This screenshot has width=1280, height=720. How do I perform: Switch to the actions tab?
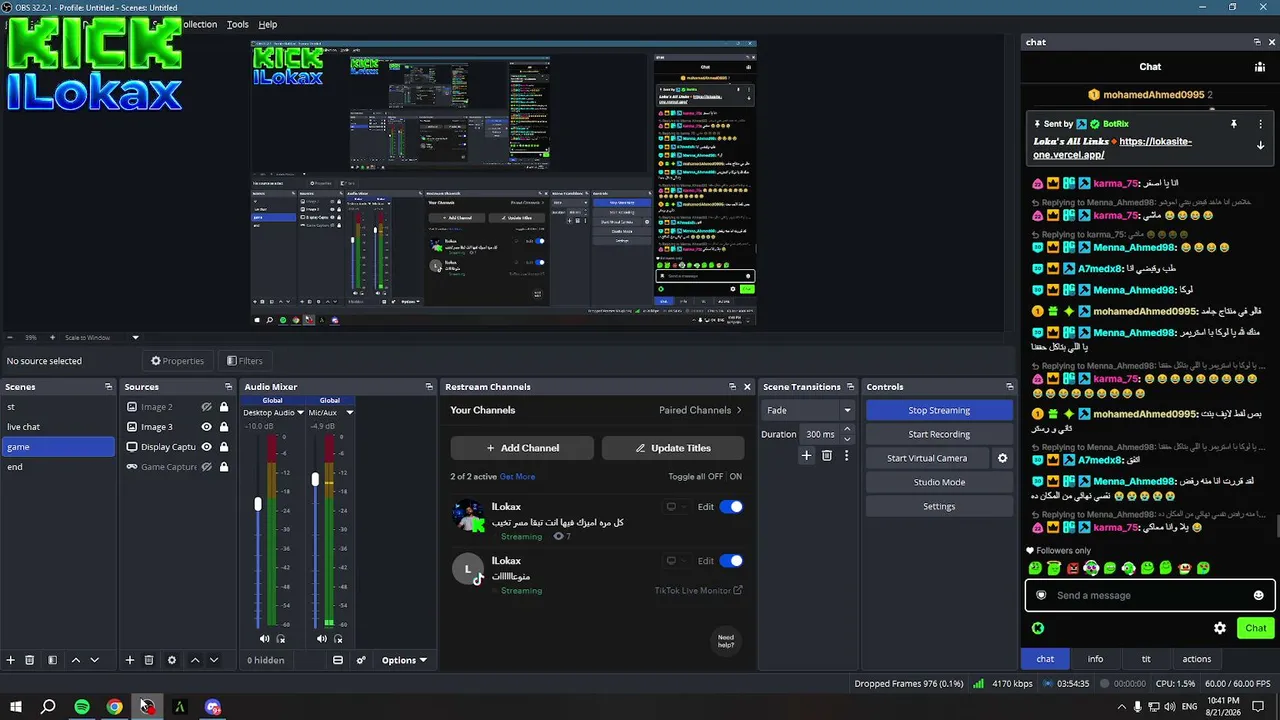(1197, 659)
